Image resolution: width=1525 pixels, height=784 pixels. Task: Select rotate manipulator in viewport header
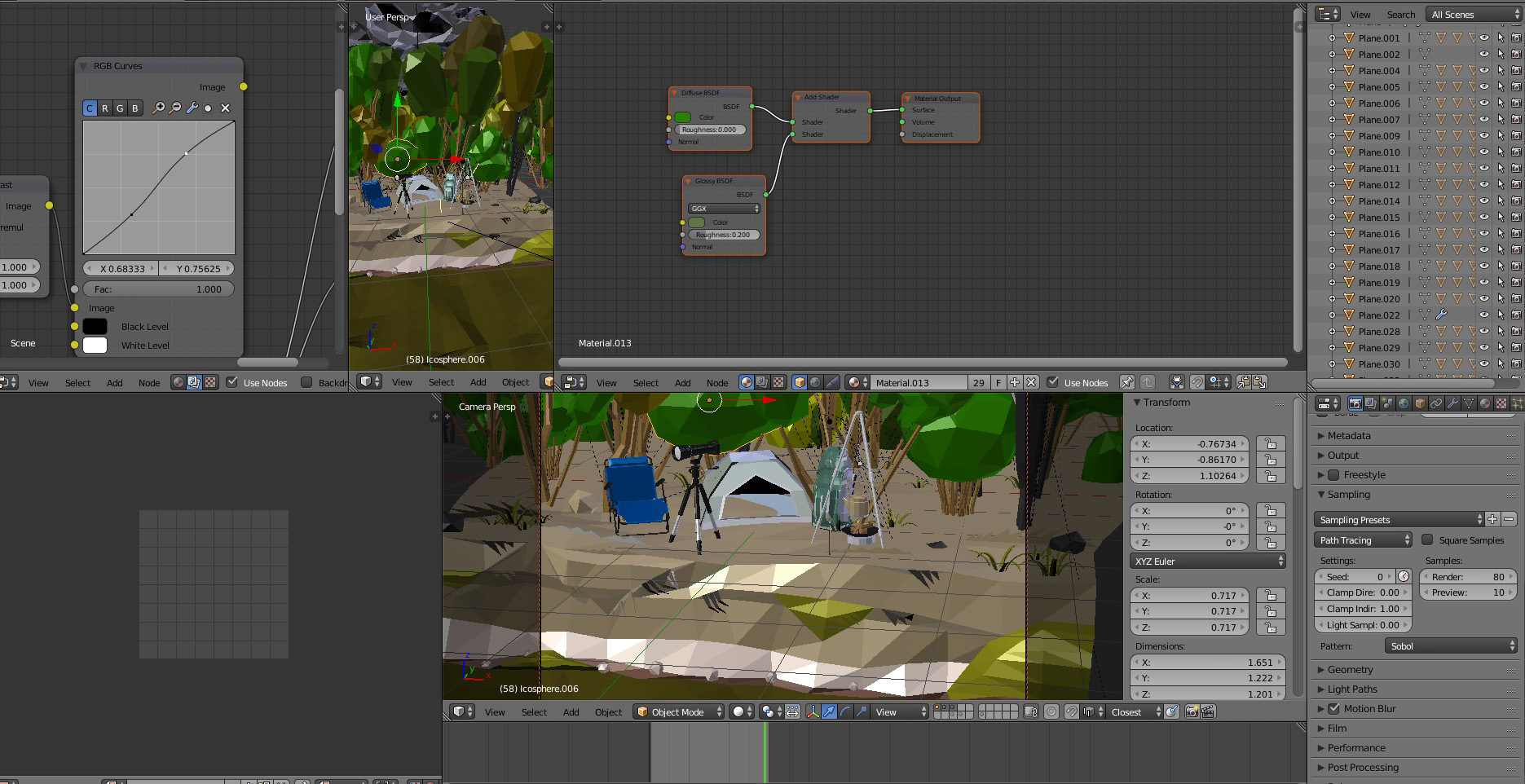pyautogui.click(x=845, y=711)
